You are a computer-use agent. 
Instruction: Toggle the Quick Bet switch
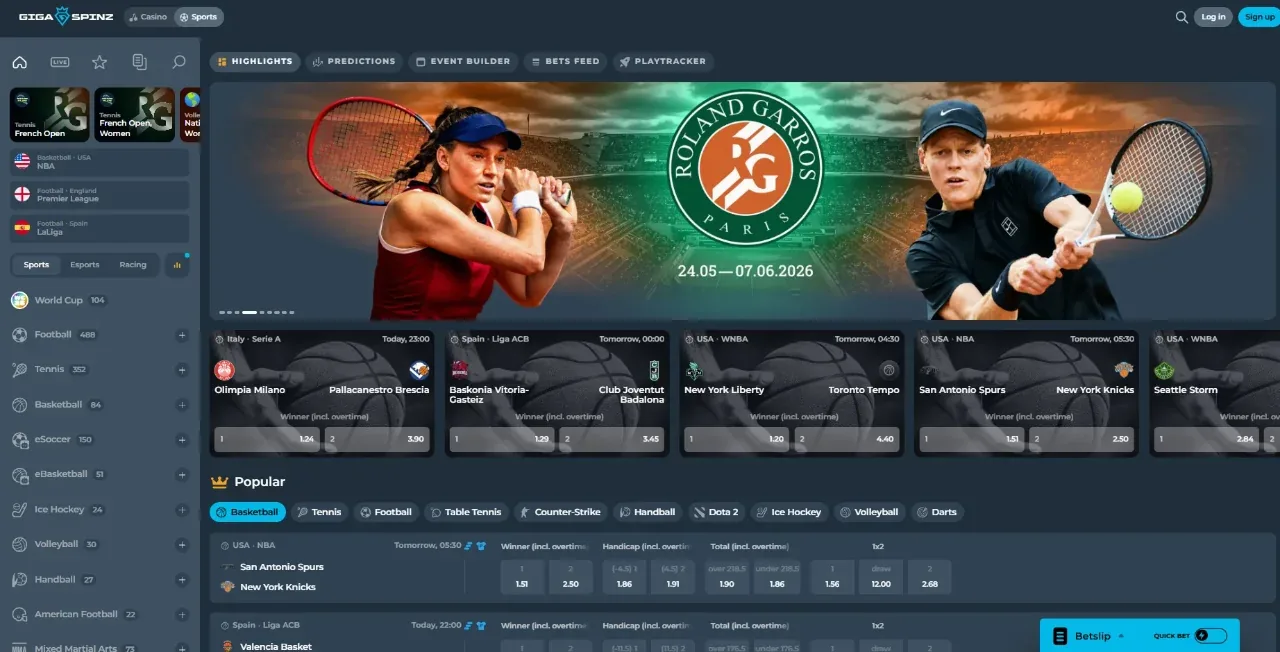click(x=1210, y=636)
